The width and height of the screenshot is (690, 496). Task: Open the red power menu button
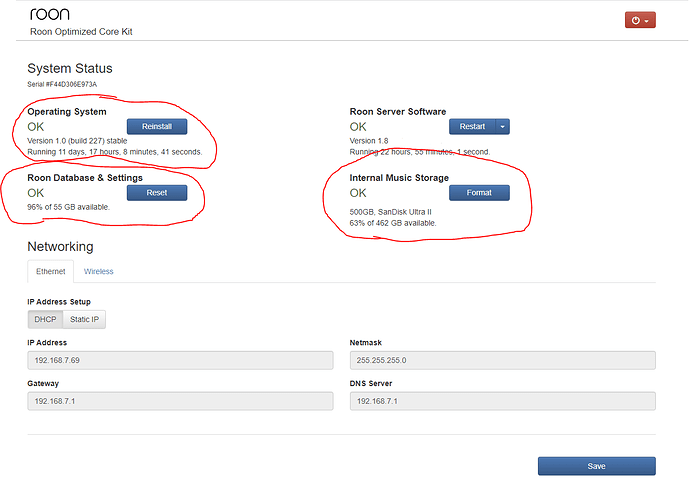[640, 20]
